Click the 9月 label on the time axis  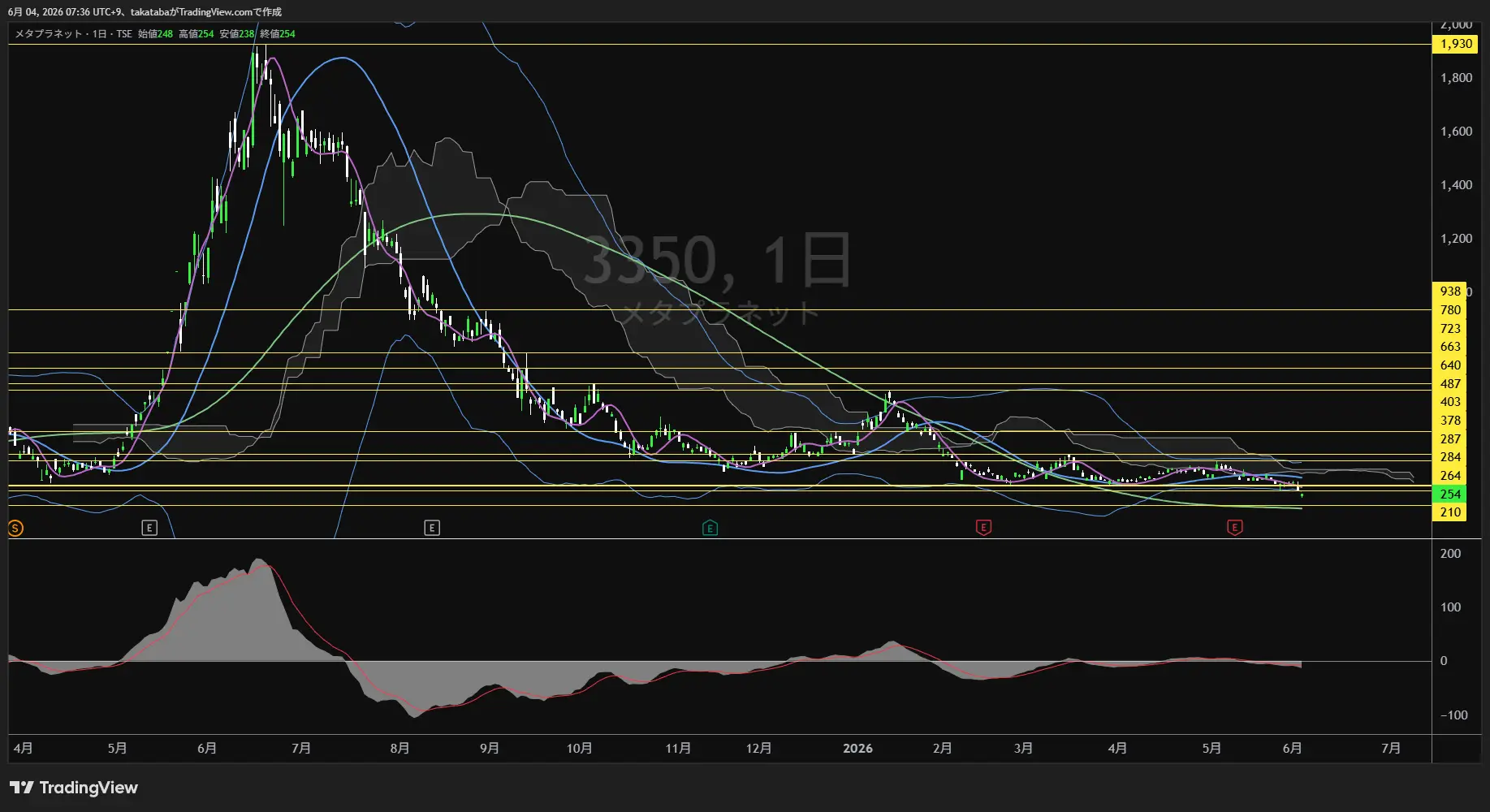click(x=489, y=748)
